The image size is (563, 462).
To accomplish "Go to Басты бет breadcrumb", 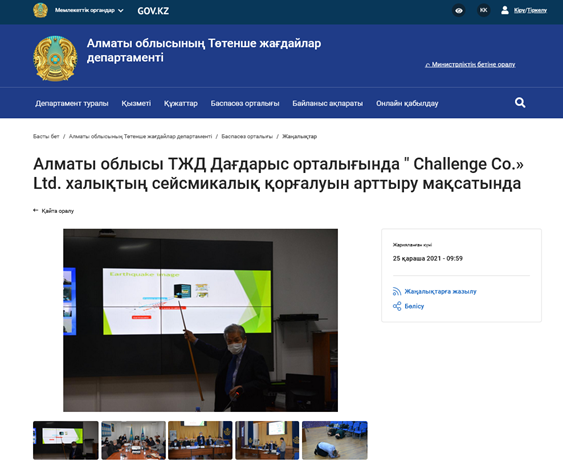I will tap(46, 136).
